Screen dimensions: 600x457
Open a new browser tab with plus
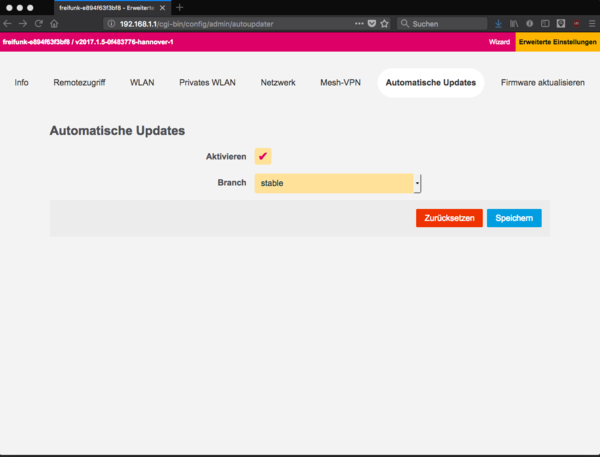coord(179,8)
